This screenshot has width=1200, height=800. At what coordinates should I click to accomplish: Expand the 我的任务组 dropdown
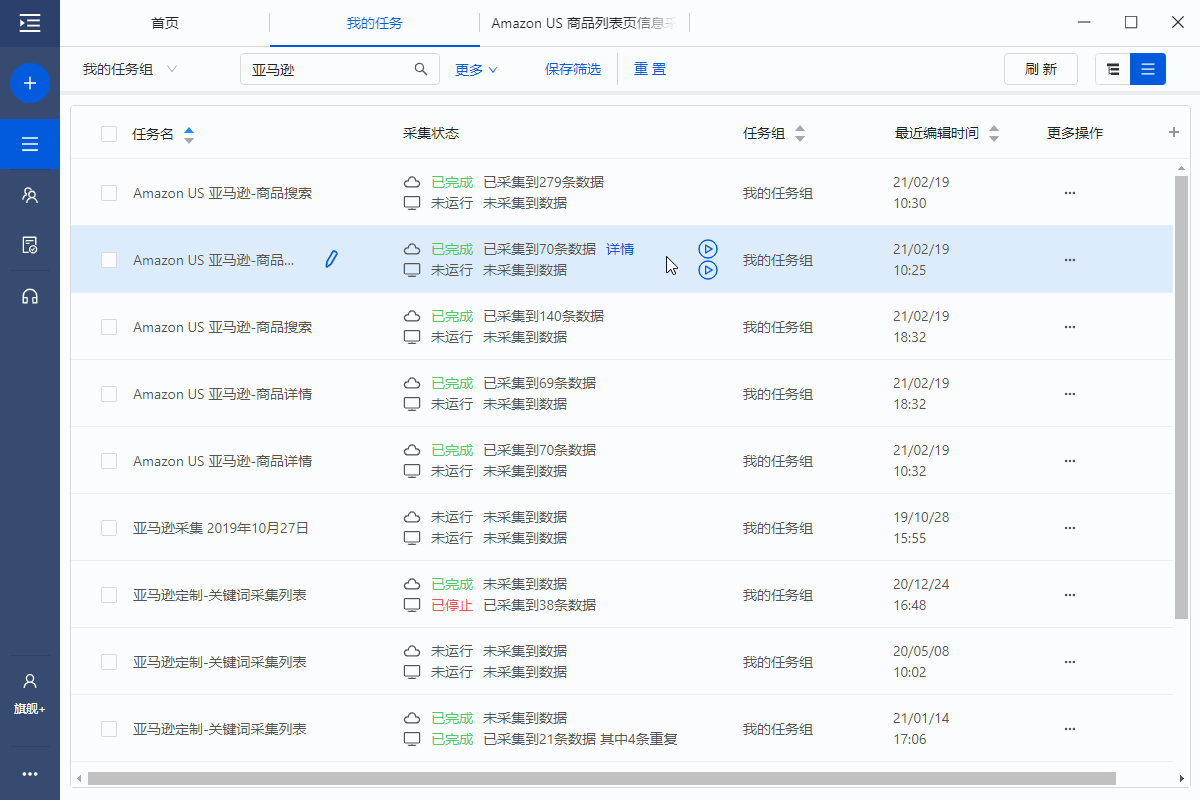click(130, 69)
